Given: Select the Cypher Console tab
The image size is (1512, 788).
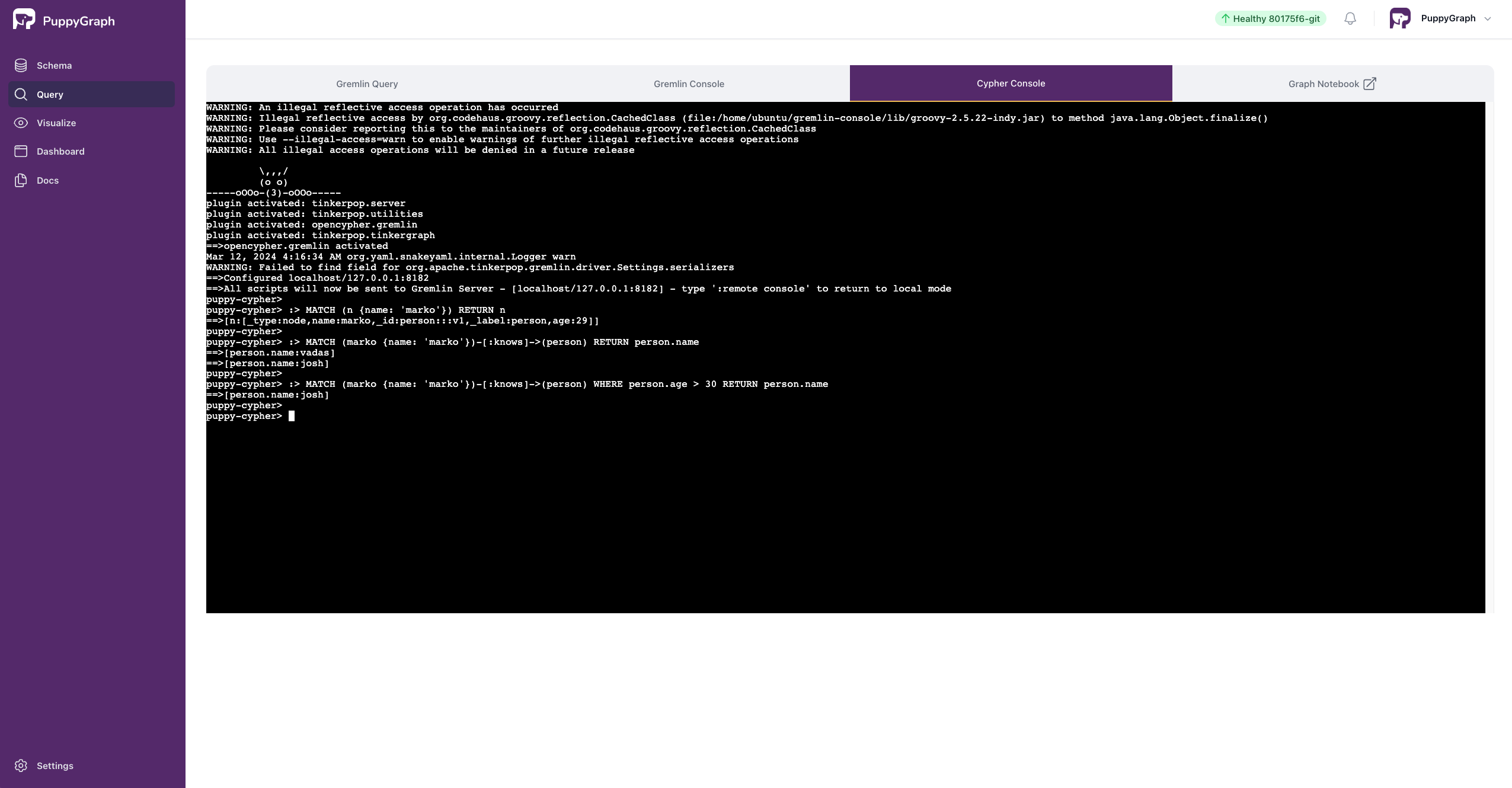Looking at the screenshot, I should click(x=1010, y=84).
